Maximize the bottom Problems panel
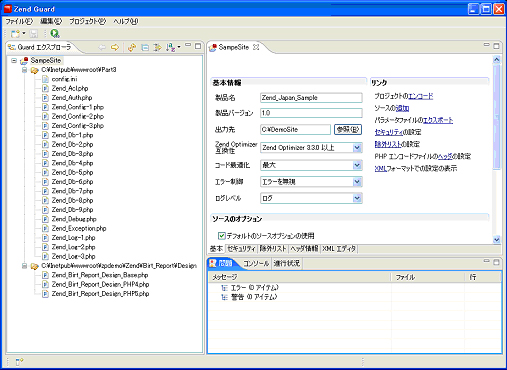This screenshot has width=507, height=370. 496,262
